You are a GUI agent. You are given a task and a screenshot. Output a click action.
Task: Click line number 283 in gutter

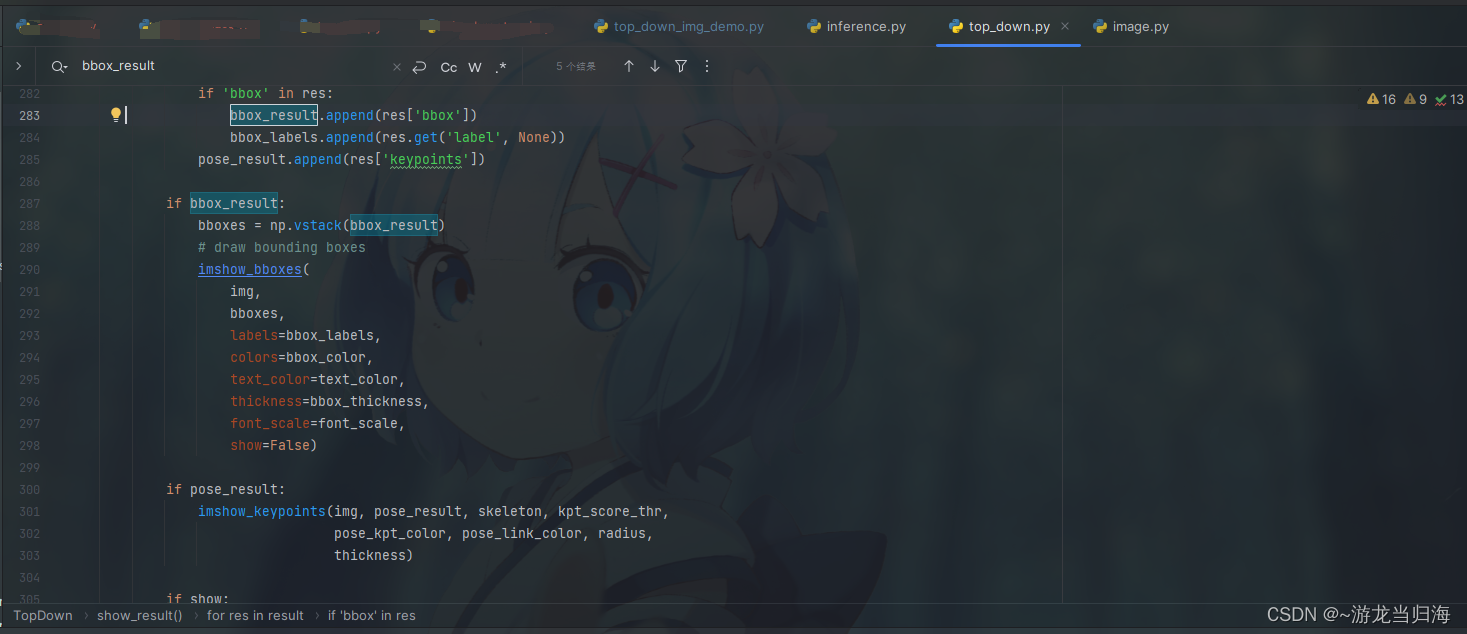29,115
